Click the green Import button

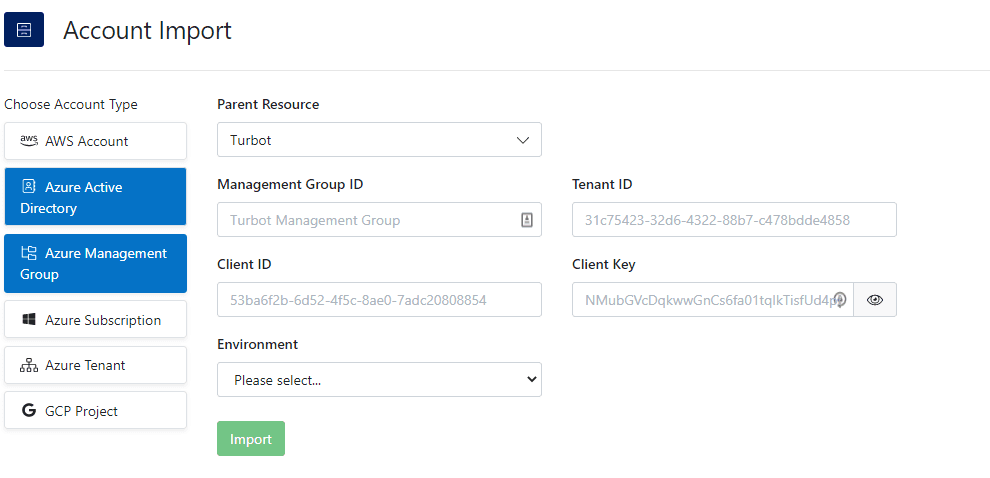pyautogui.click(x=251, y=438)
